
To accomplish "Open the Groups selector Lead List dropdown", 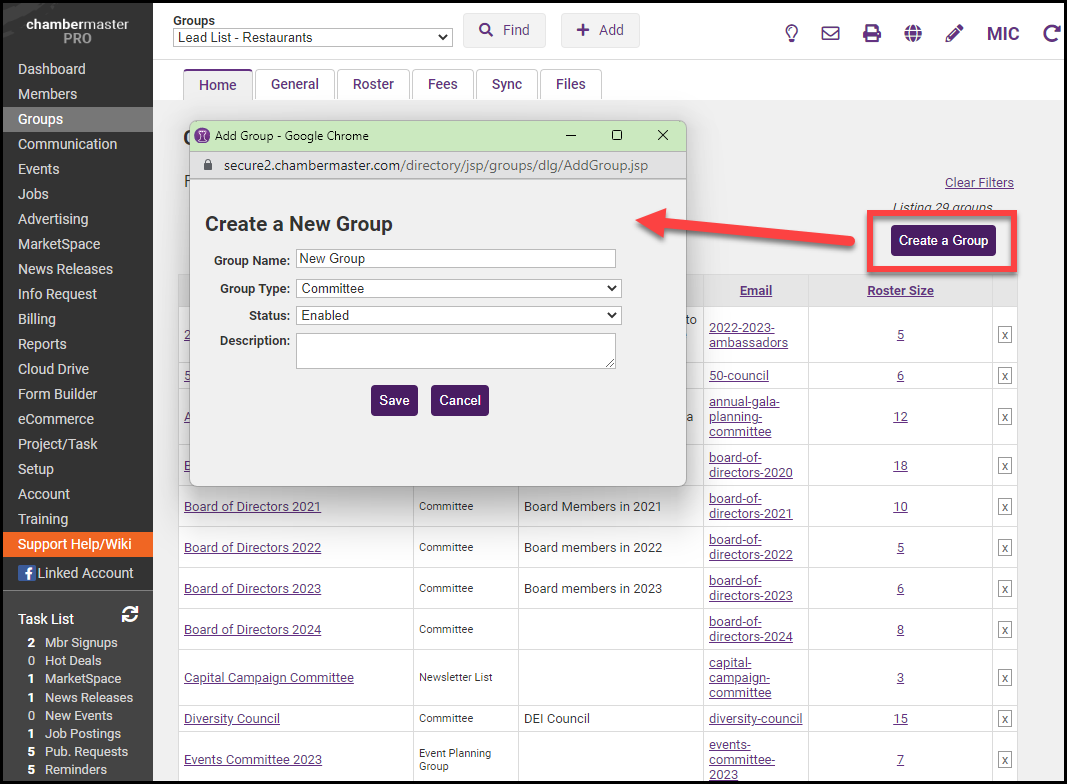I will pyautogui.click(x=313, y=37).
